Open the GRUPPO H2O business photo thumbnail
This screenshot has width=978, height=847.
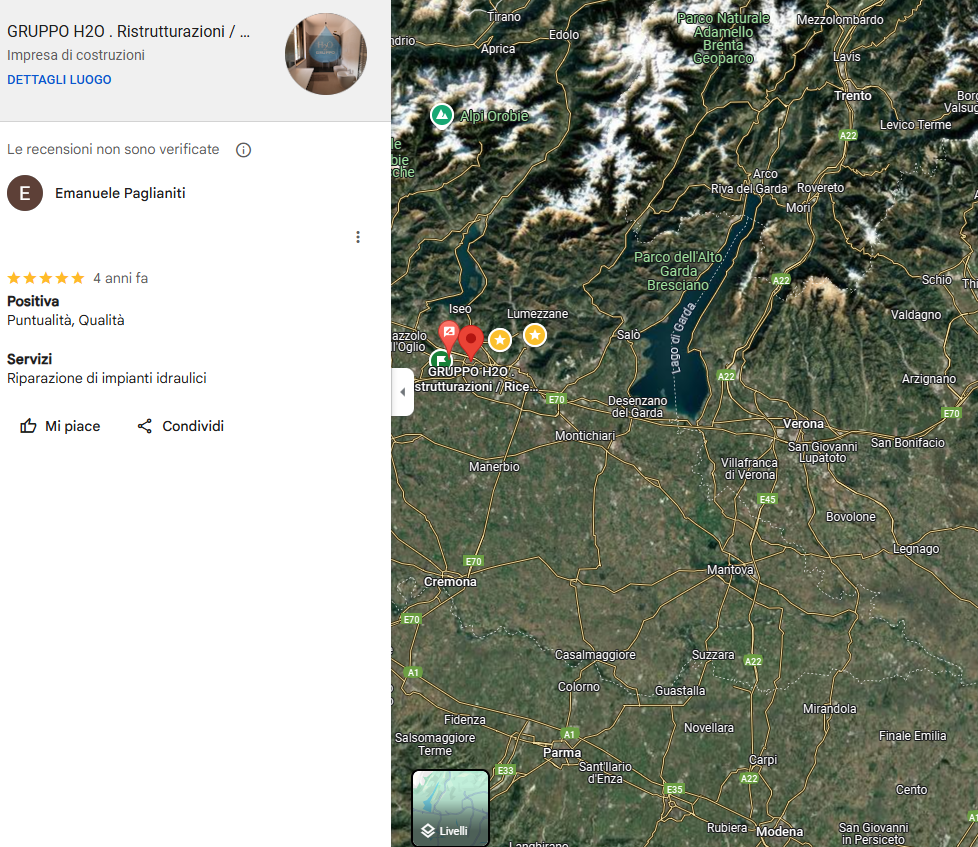click(x=326, y=54)
